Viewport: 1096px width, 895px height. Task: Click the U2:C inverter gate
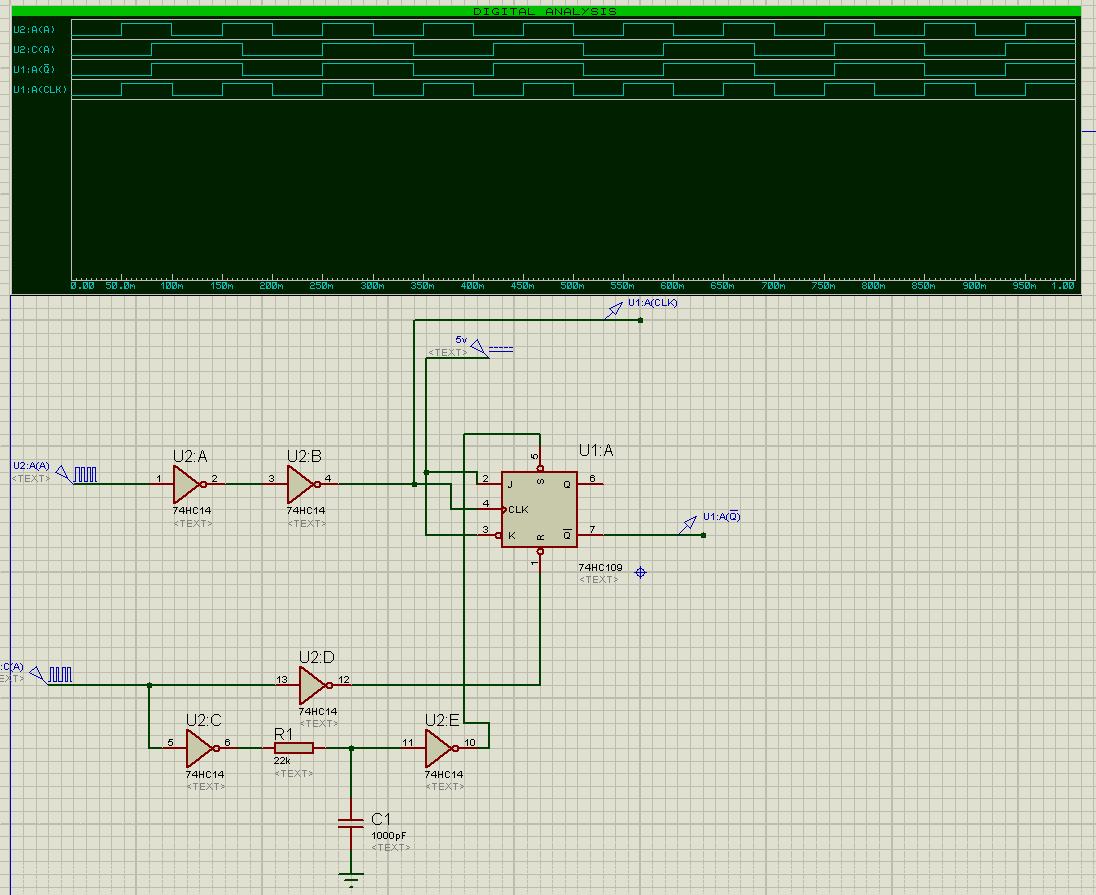tap(200, 747)
